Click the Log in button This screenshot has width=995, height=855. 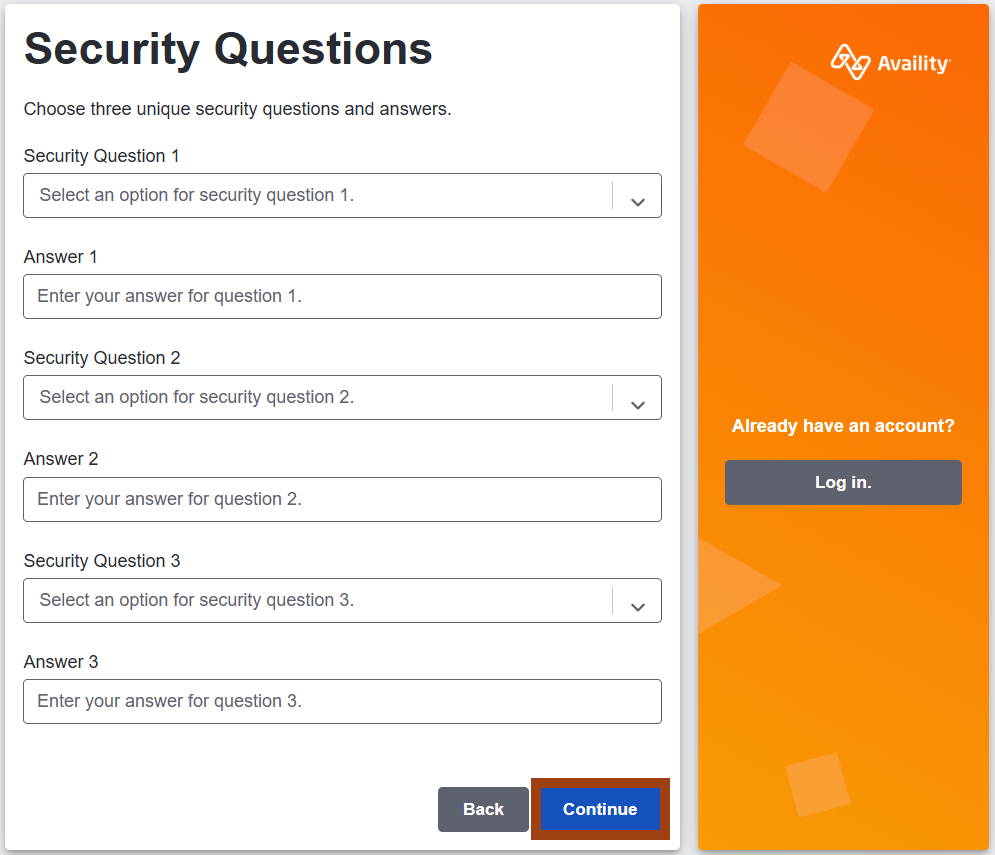(x=843, y=482)
